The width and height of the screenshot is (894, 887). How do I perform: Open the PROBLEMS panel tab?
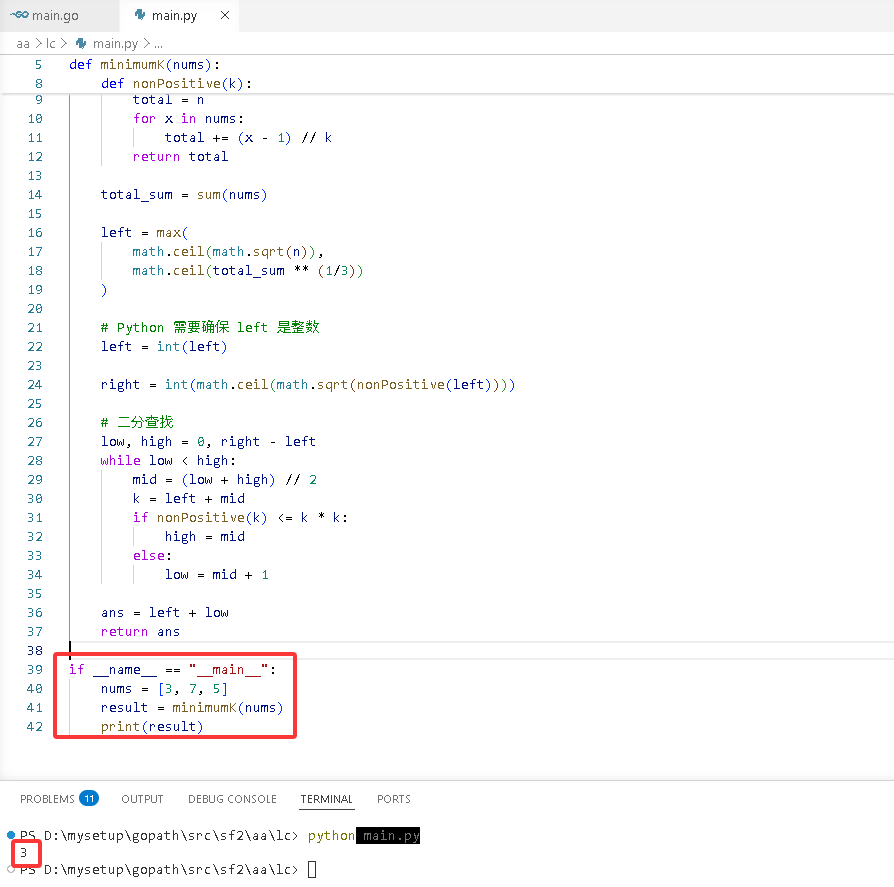47,799
